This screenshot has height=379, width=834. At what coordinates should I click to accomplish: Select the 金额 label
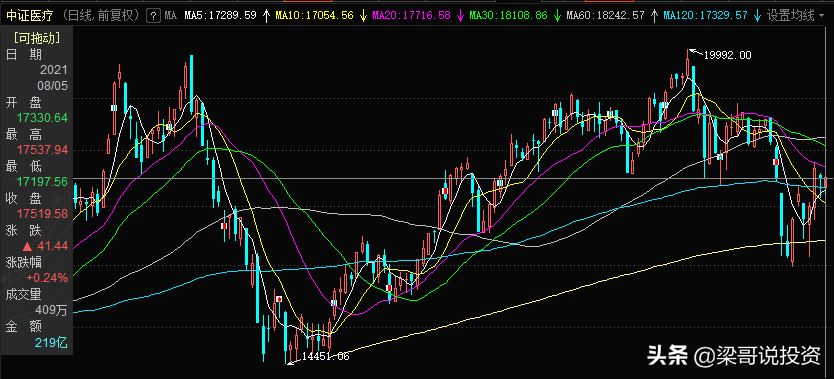click(24, 326)
